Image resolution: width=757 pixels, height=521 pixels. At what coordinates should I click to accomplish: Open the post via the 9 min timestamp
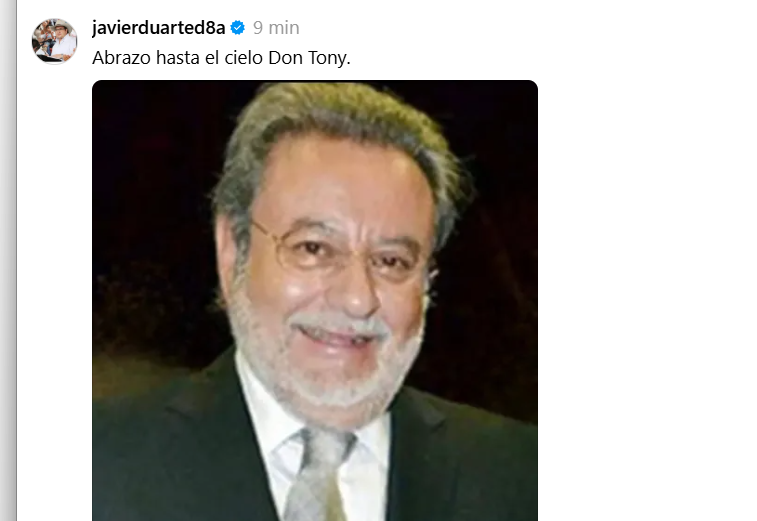(276, 28)
